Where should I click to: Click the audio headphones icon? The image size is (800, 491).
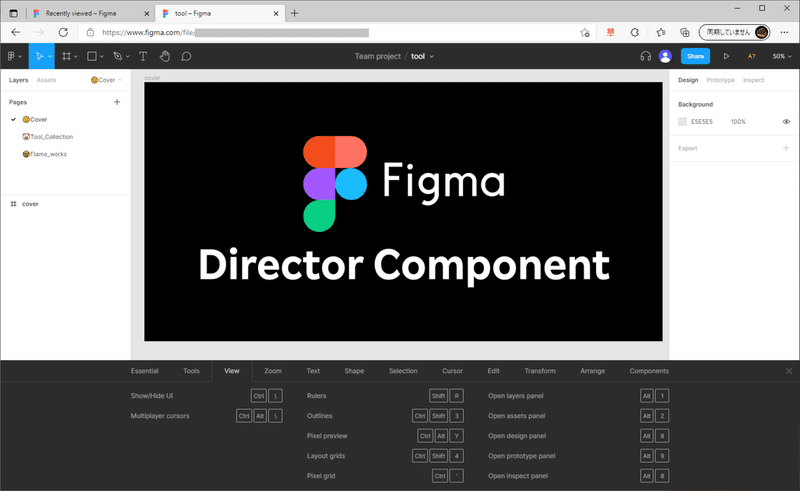pos(645,56)
